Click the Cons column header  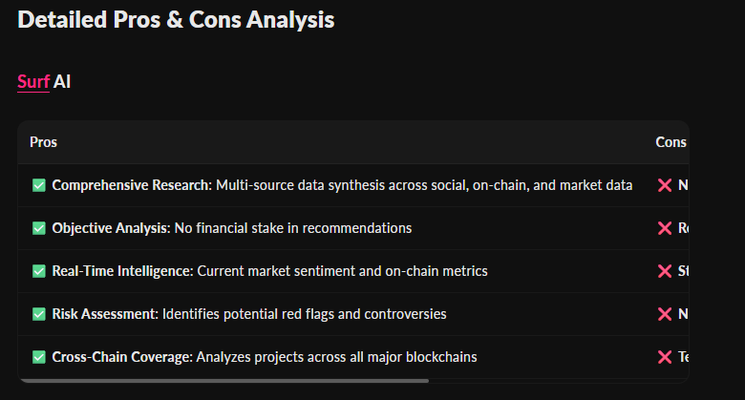click(670, 142)
